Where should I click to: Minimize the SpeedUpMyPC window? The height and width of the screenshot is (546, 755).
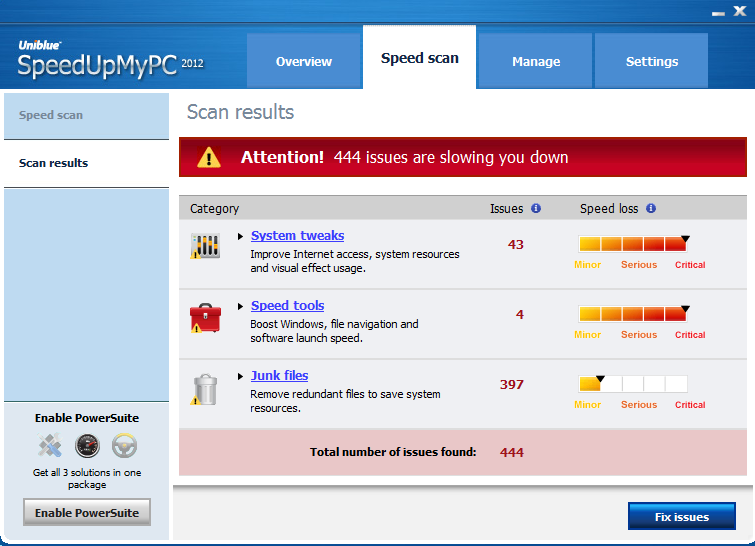718,13
